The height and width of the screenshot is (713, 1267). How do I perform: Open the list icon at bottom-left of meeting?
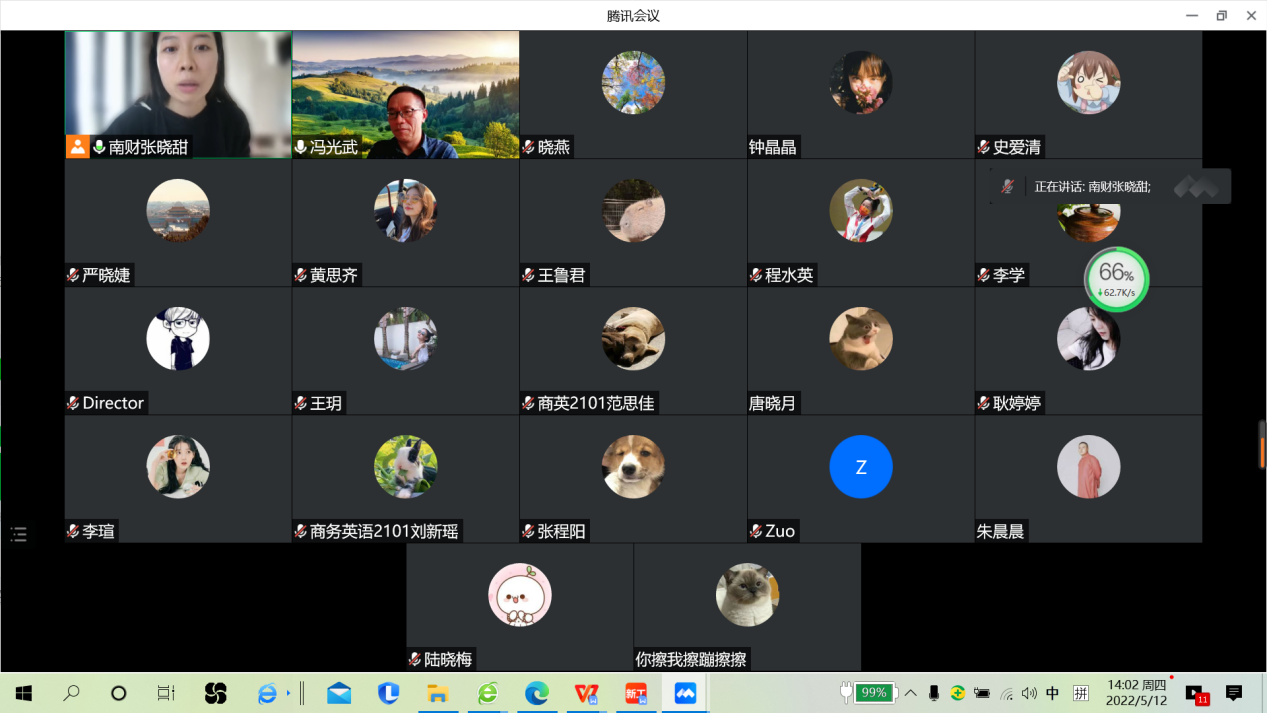[19, 534]
